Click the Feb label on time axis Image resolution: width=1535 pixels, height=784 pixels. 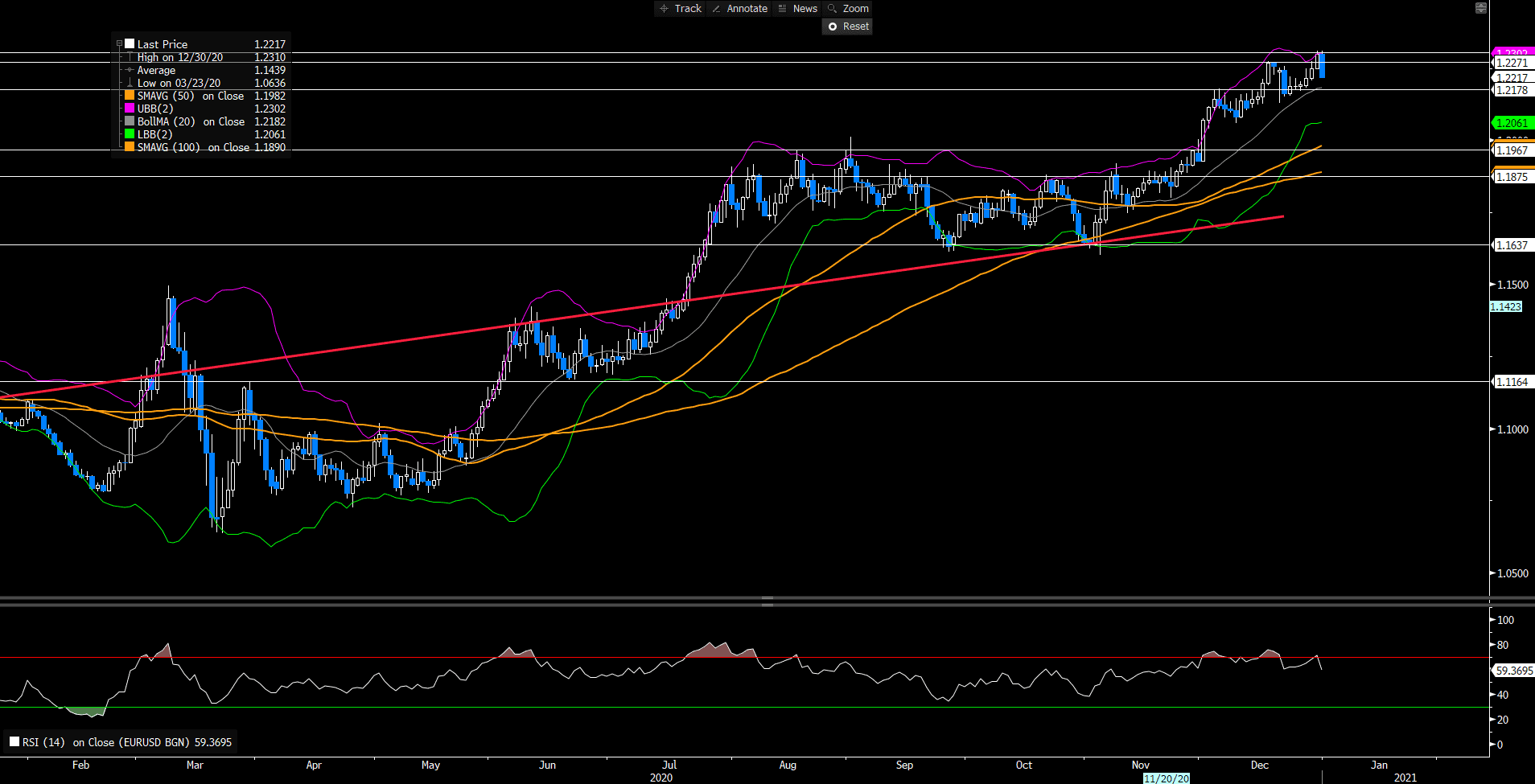pyautogui.click(x=80, y=765)
